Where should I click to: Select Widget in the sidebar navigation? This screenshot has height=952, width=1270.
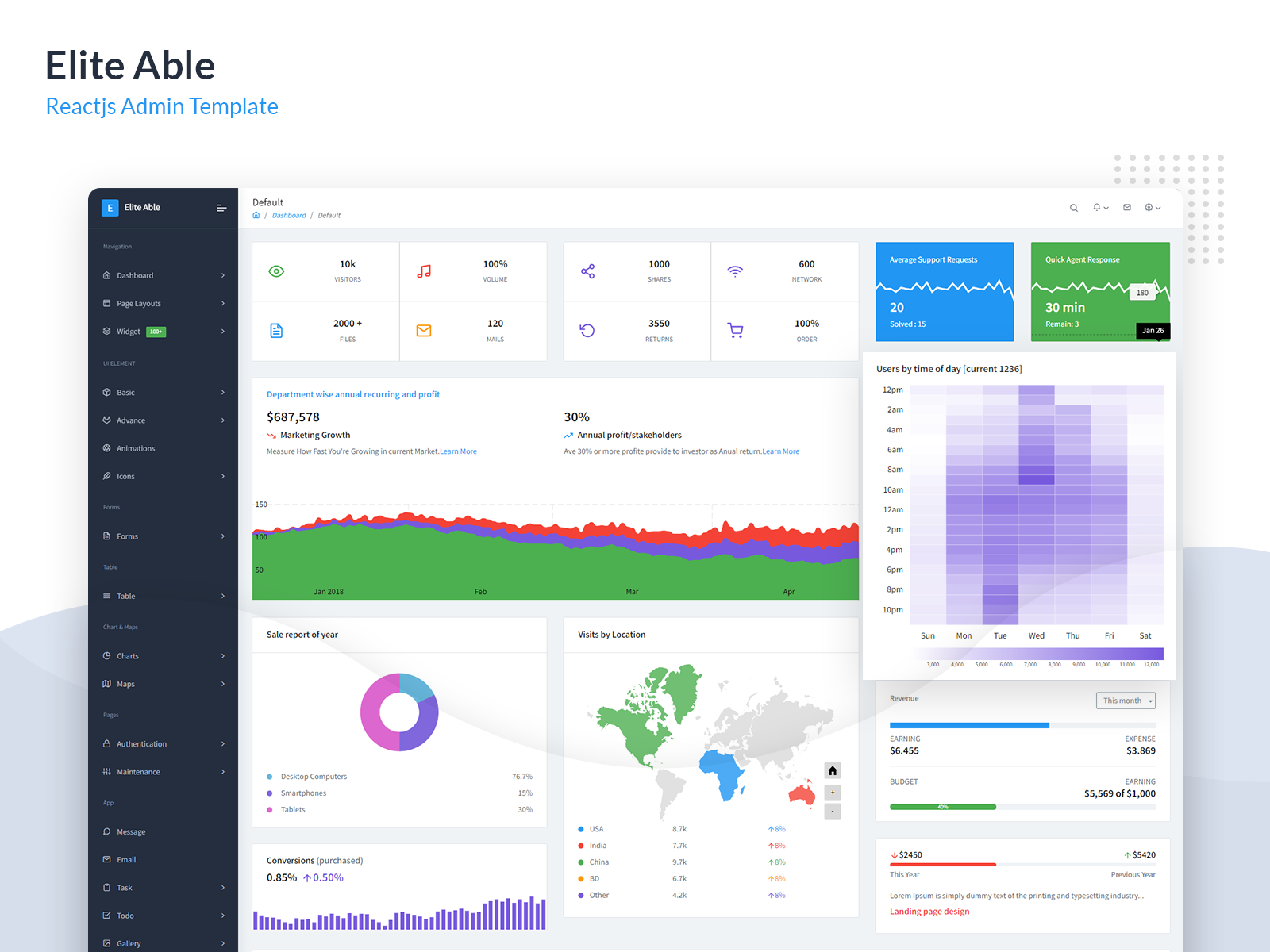129,331
